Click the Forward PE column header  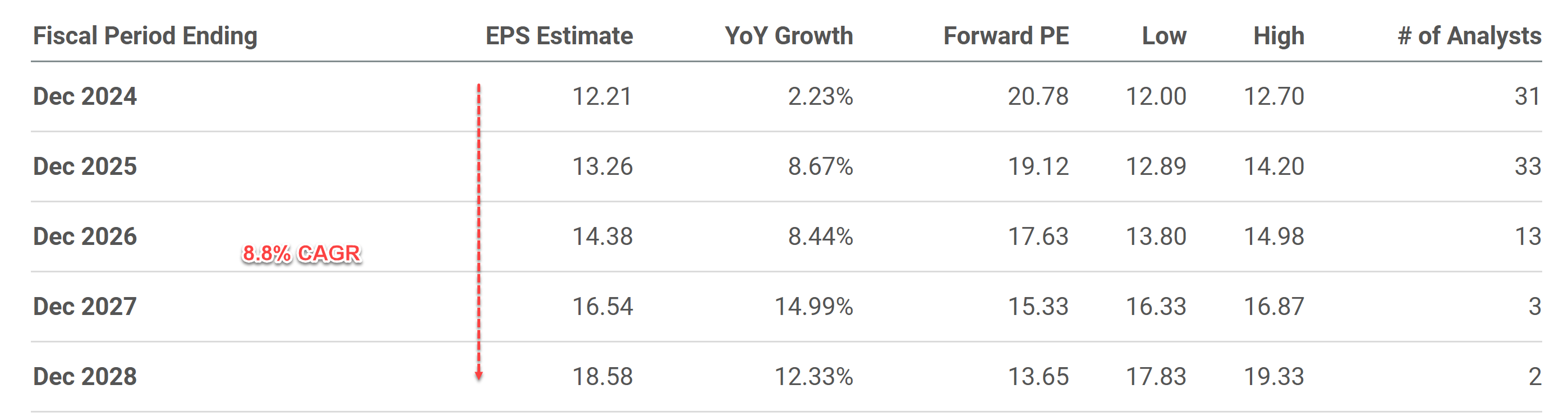1005,36
